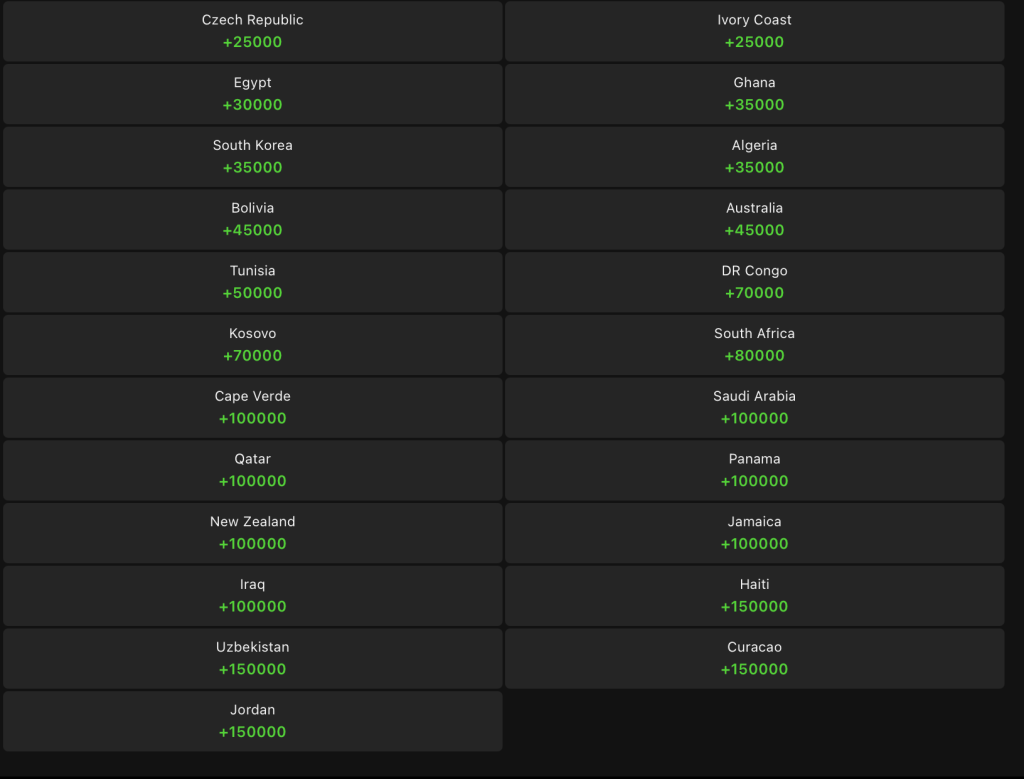Click Kosovo +70000 odds
The image size is (1024, 779).
tap(253, 345)
